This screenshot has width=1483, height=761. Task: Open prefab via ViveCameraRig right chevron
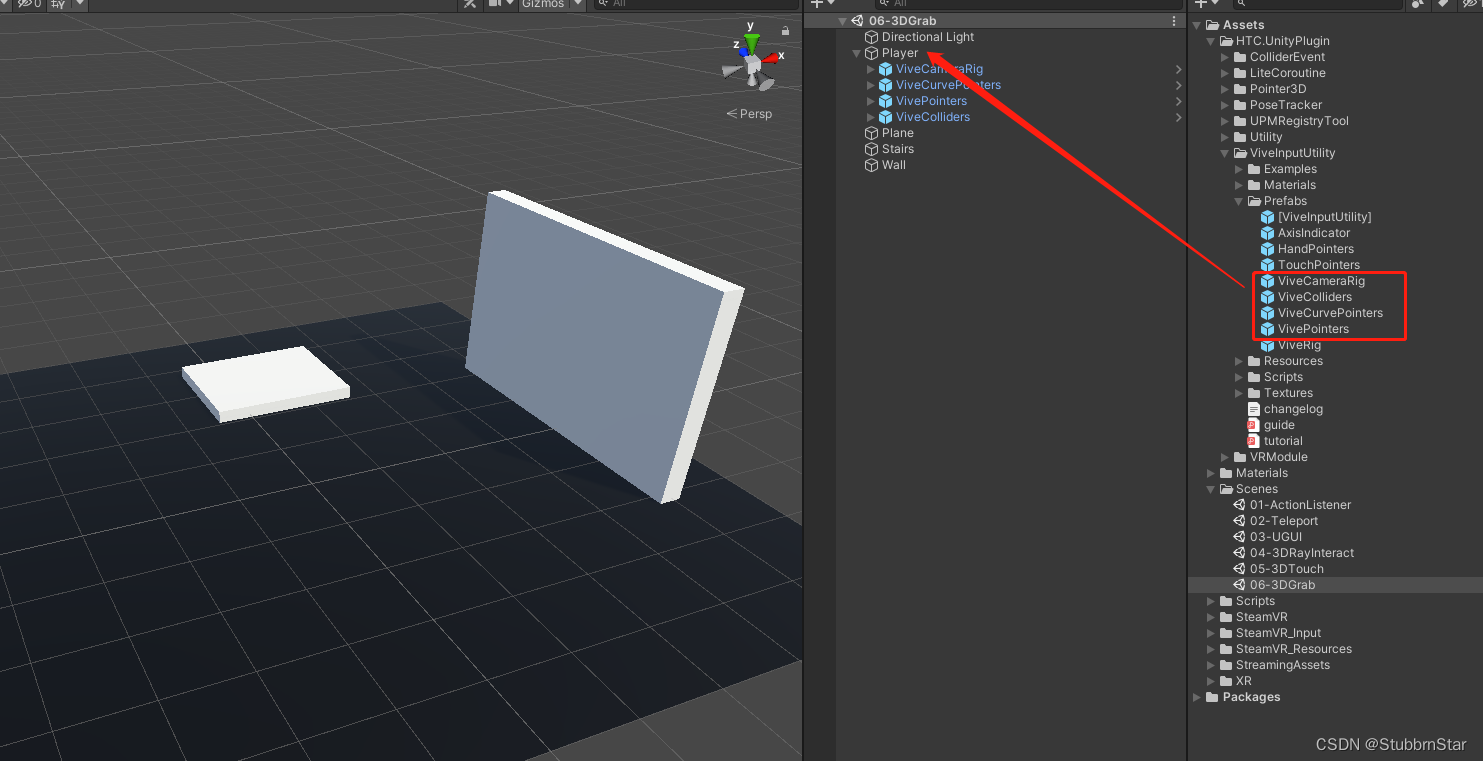click(x=1179, y=69)
